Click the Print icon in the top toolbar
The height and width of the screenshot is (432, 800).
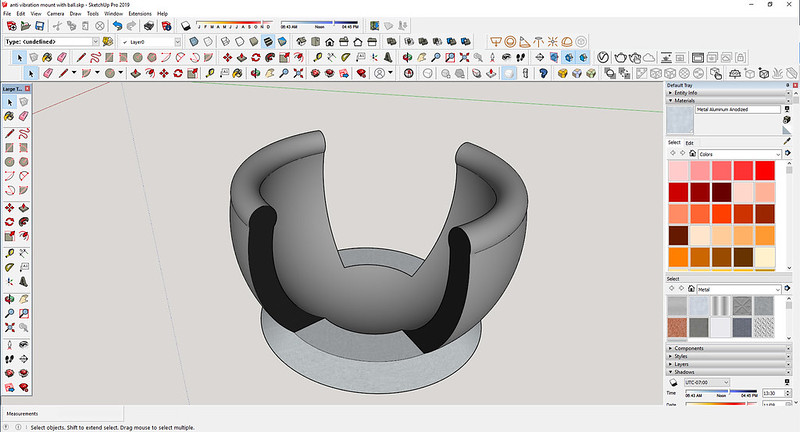pyautogui.click(x=149, y=26)
